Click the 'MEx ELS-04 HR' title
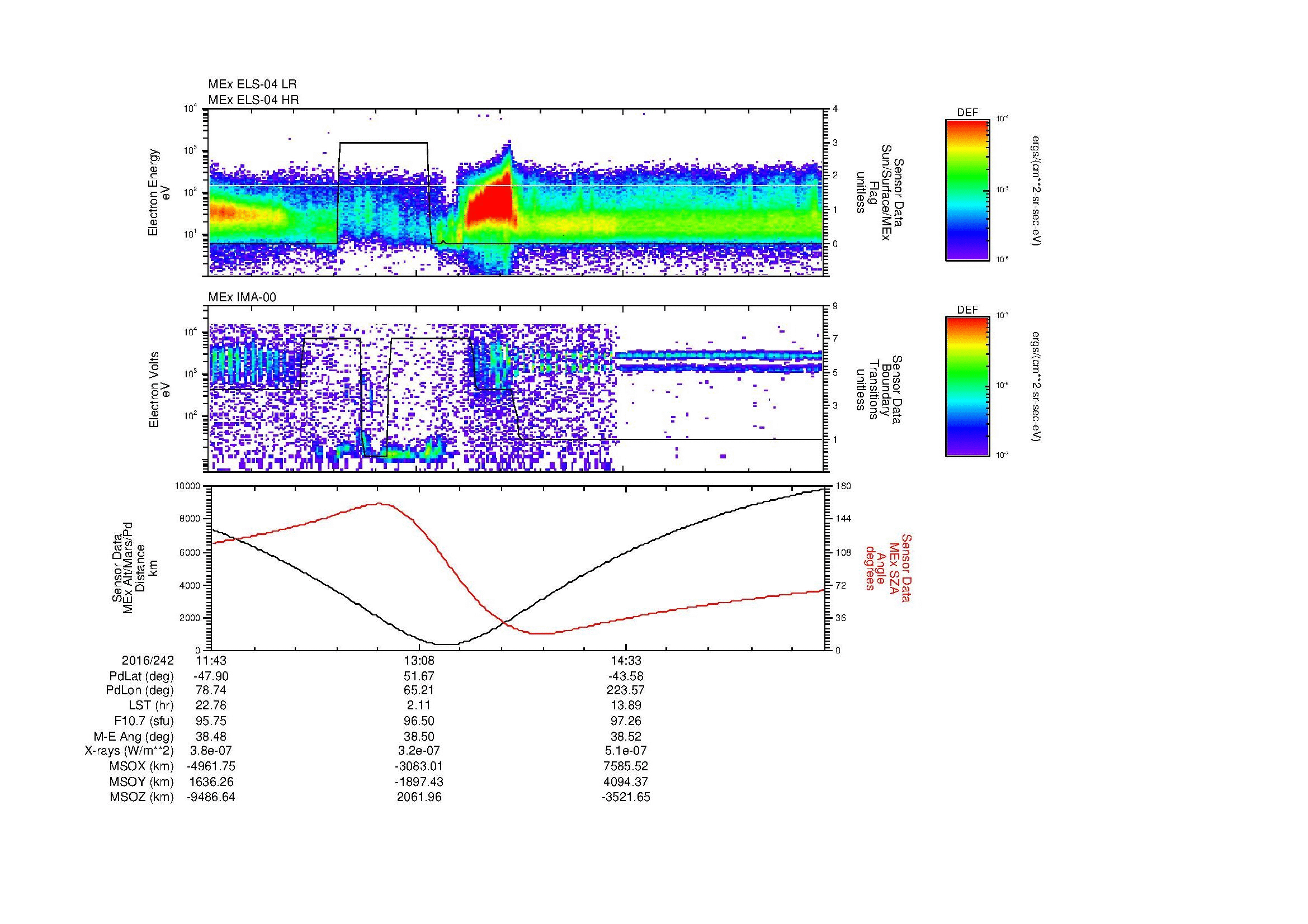 point(253,99)
